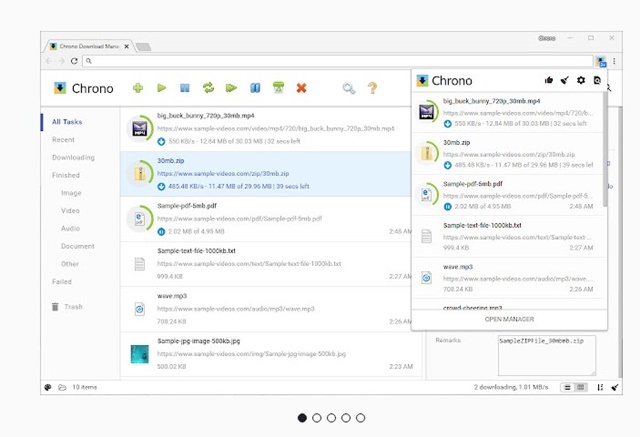The height and width of the screenshot is (437, 640).
Task: Click the green plus New Download icon
Action: click(138, 88)
